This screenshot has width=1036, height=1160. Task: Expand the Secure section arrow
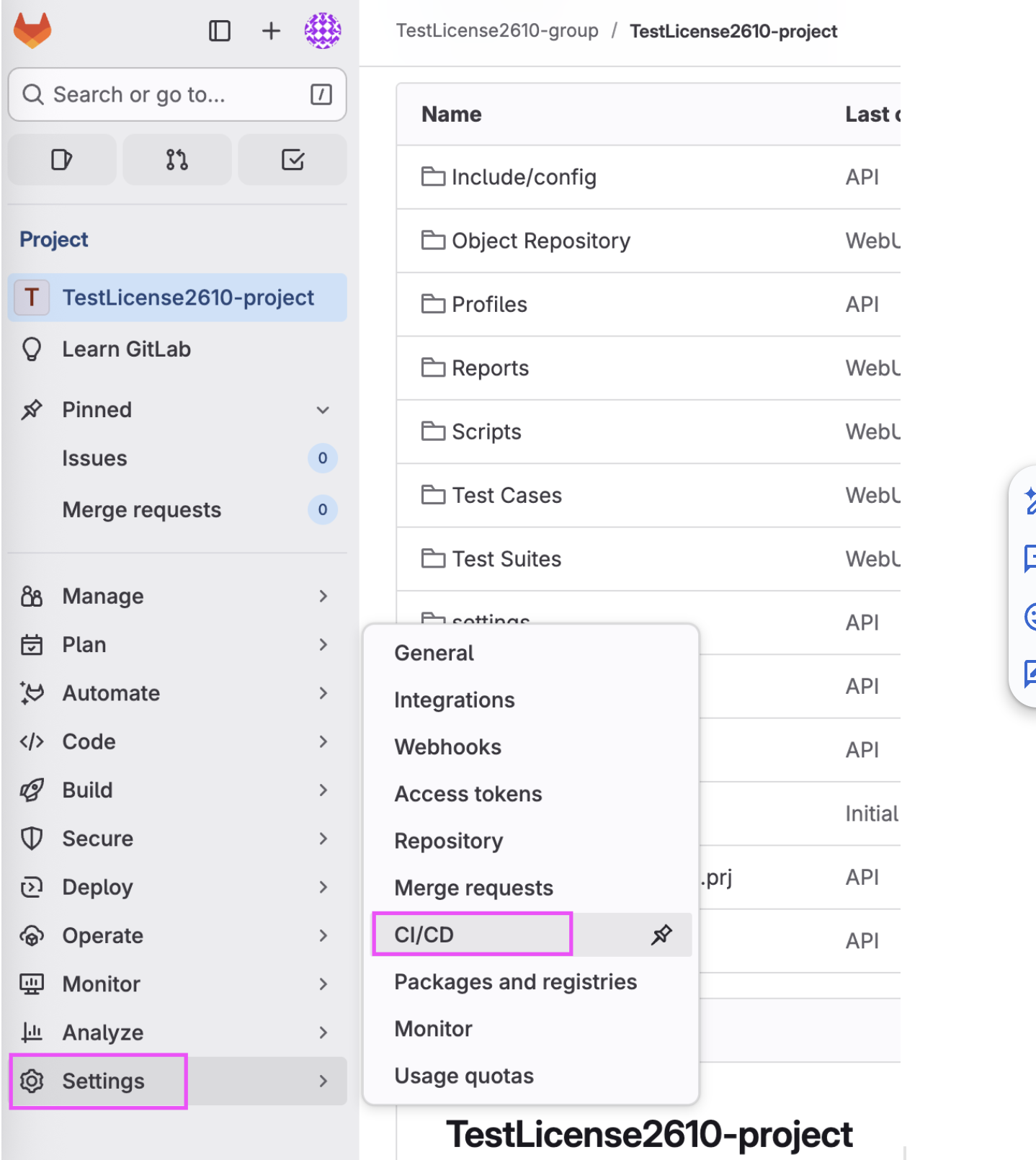coord(323,839)
